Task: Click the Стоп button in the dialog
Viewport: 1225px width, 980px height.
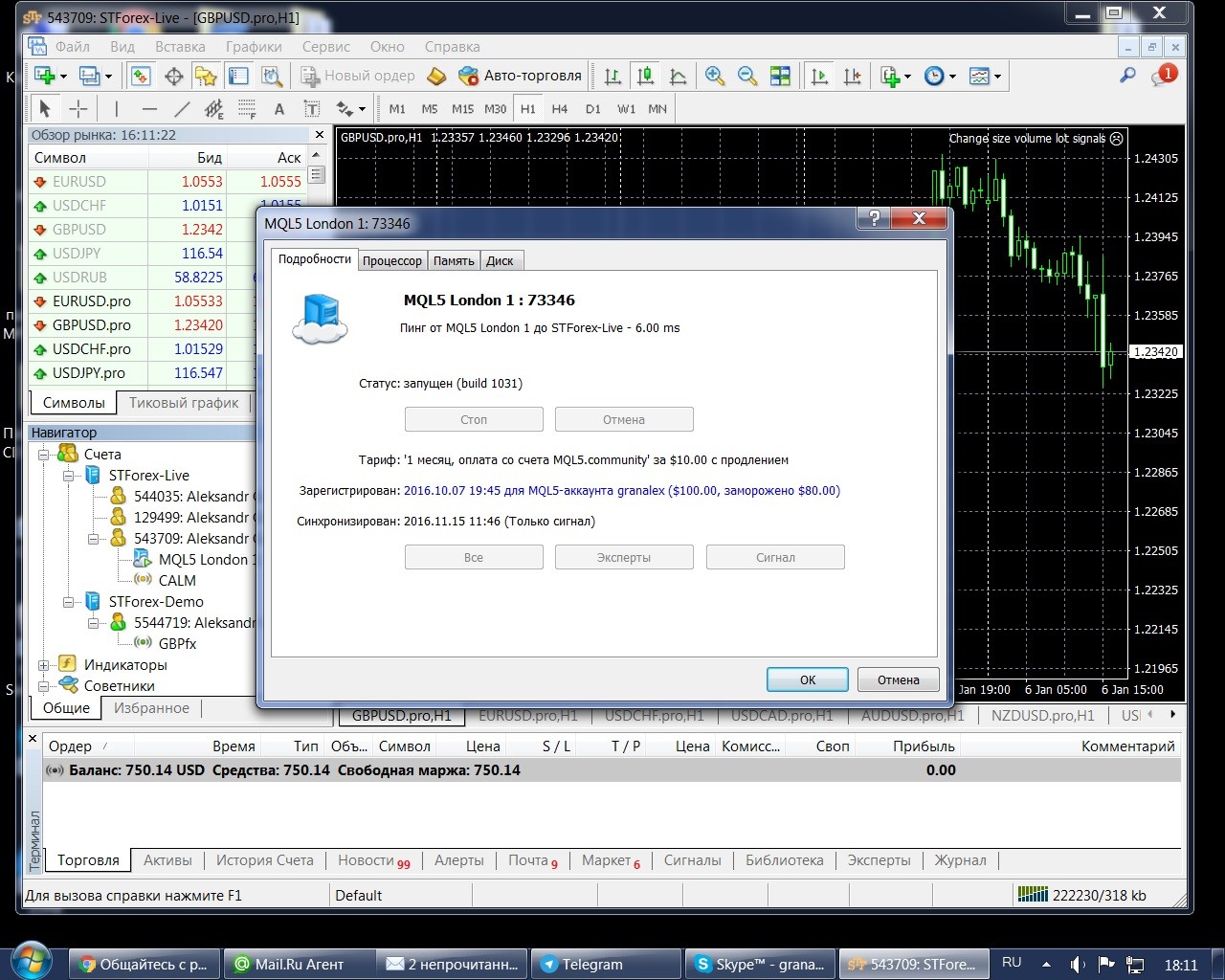Action: tap(474, 419)
